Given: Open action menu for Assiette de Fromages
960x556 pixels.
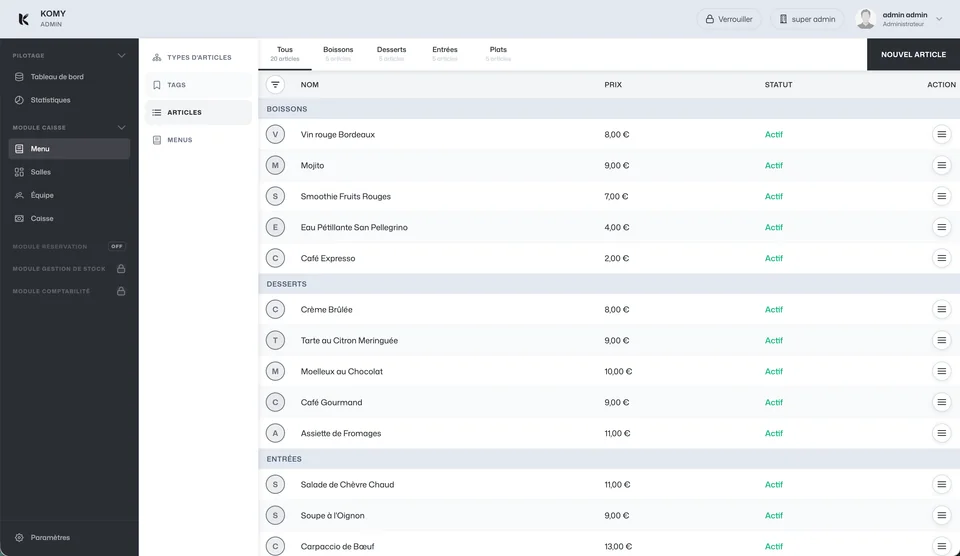Looking at the screenshot, I should point(942,433).
